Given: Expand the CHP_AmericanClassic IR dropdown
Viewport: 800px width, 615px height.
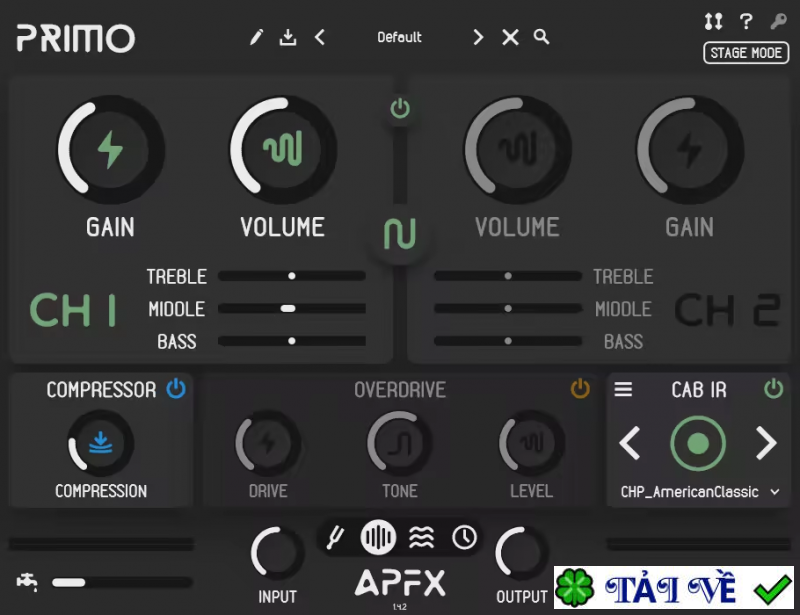Looking at the screenshot, I should click(775, 492).
